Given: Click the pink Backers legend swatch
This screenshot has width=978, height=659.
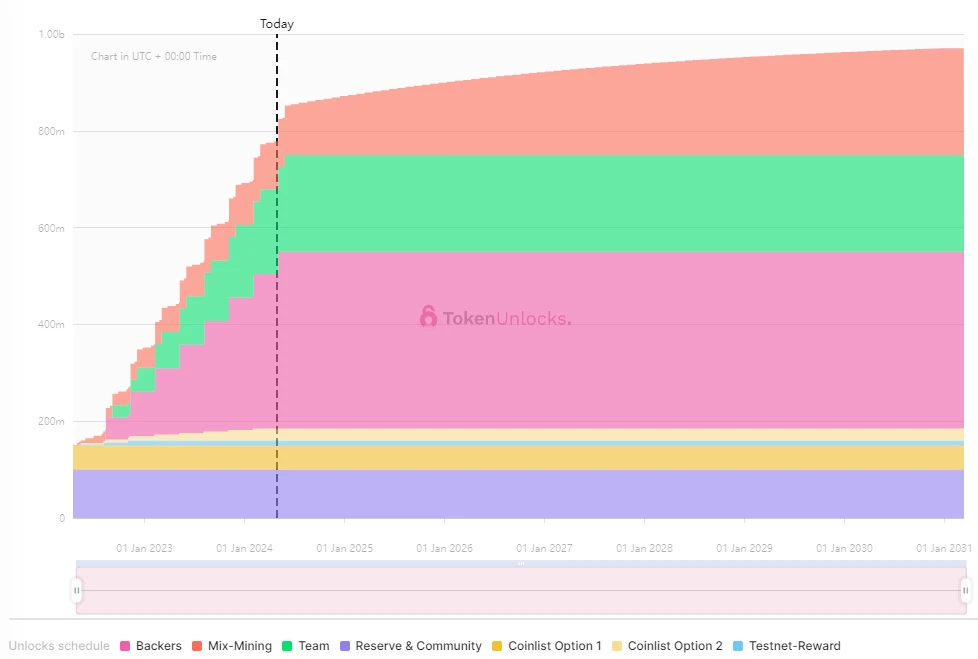Looking at the screenshot, I should click(126, 646).
